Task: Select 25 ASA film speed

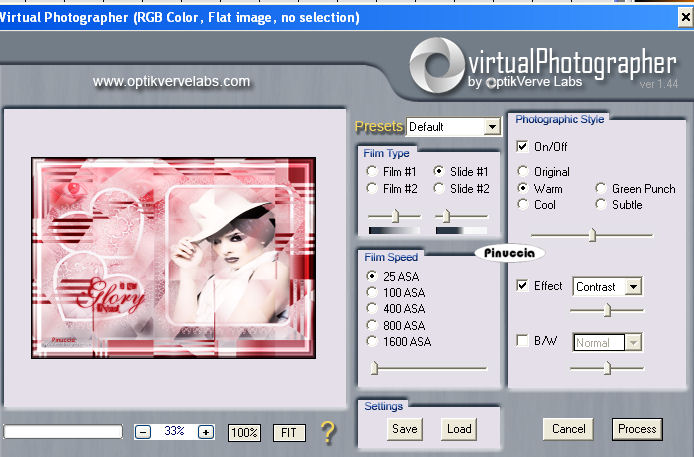Action: point(372,276)
